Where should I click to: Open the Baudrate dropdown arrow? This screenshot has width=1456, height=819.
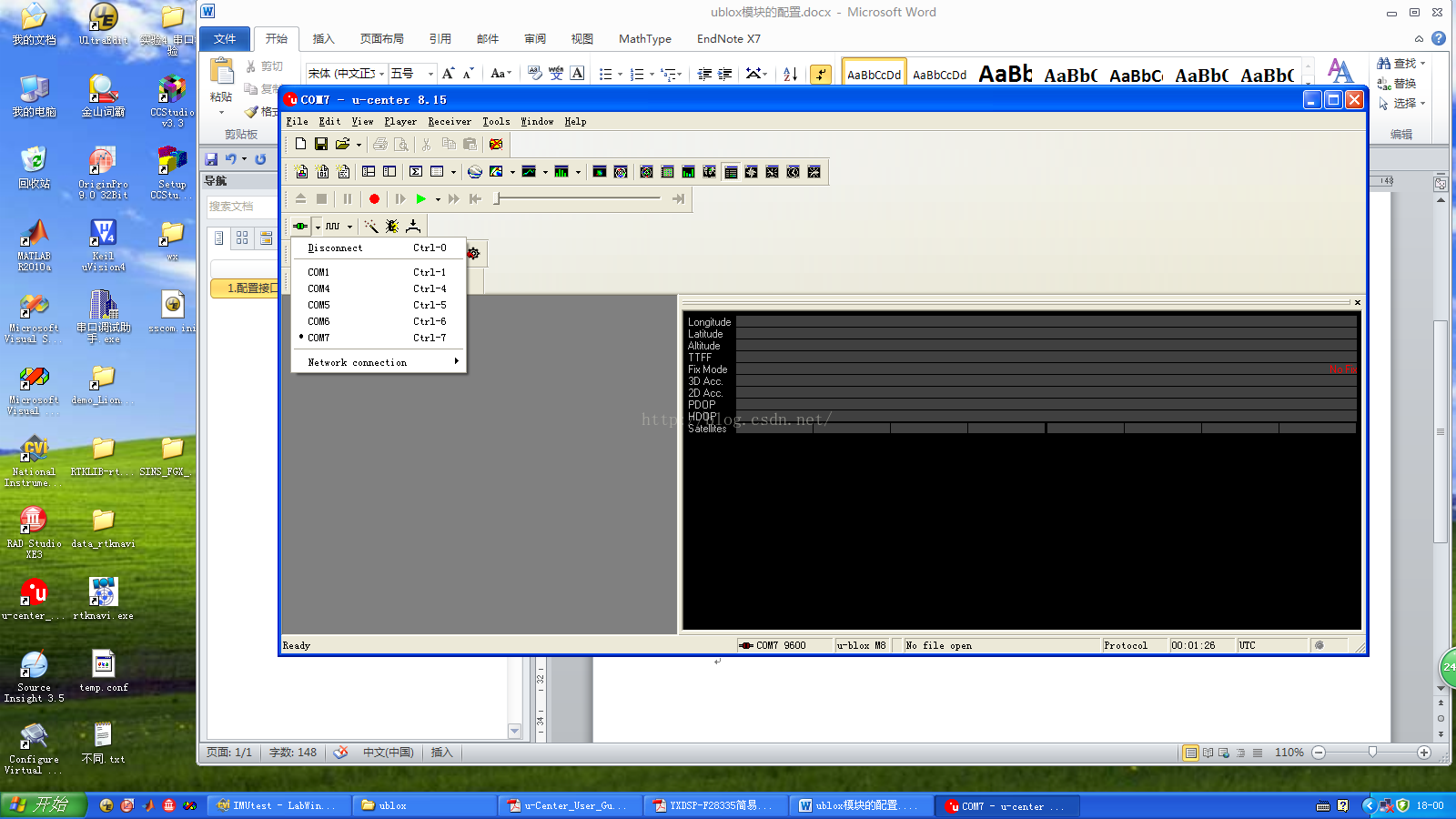click(x=349, y=226)
